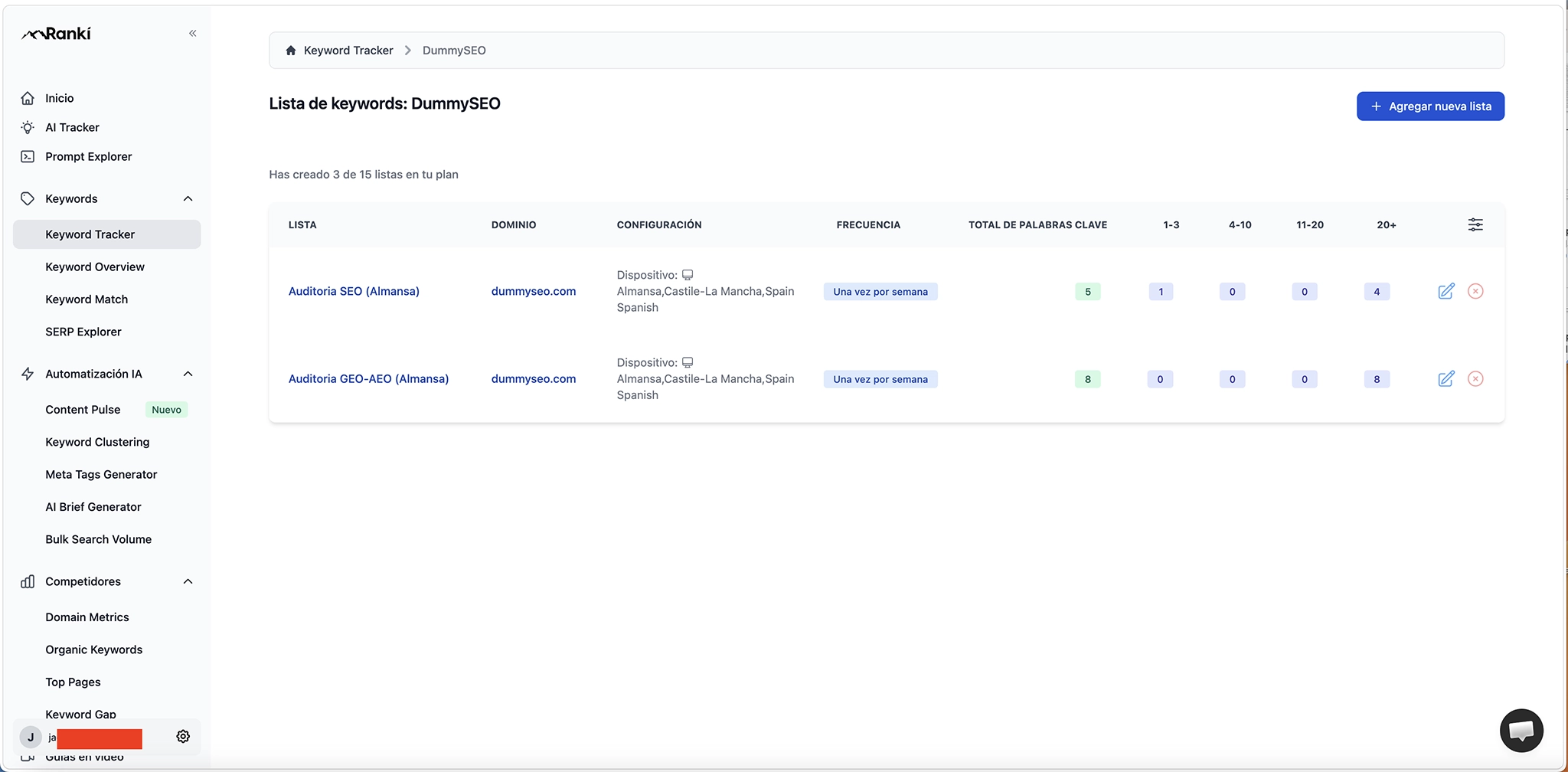Open Meta Tags Generator
Screen dimensions: 1568x772
[101, 474]
